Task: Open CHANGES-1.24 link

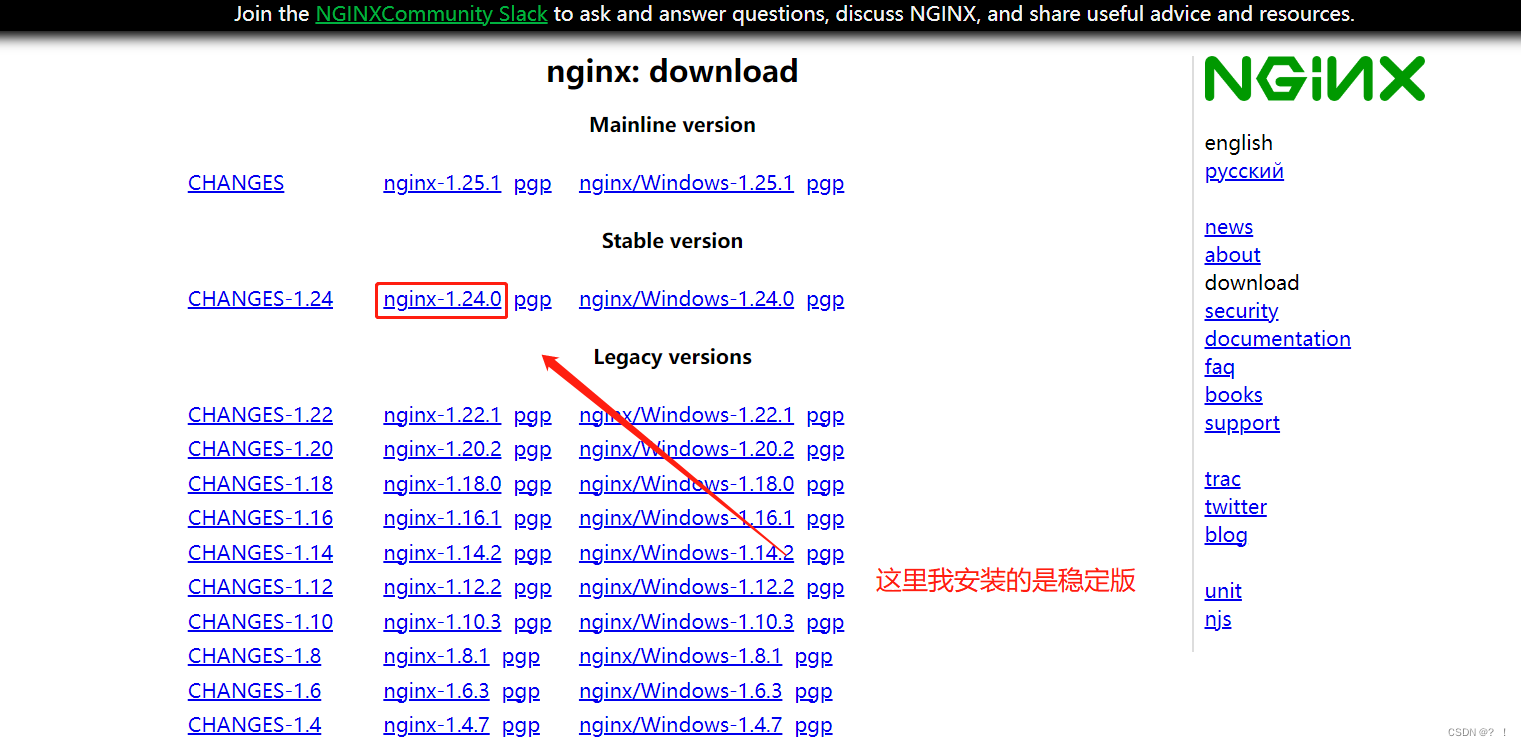Action: pyautogui.click(x=260, y=299)
